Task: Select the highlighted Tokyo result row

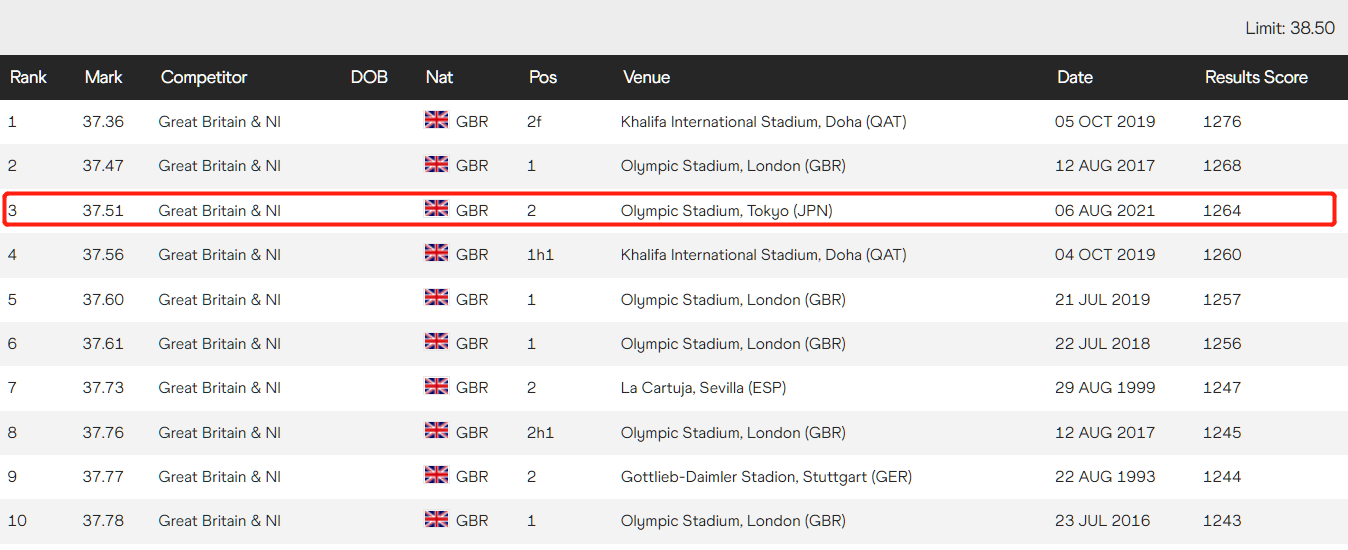Action: click(x=670, y=211)
